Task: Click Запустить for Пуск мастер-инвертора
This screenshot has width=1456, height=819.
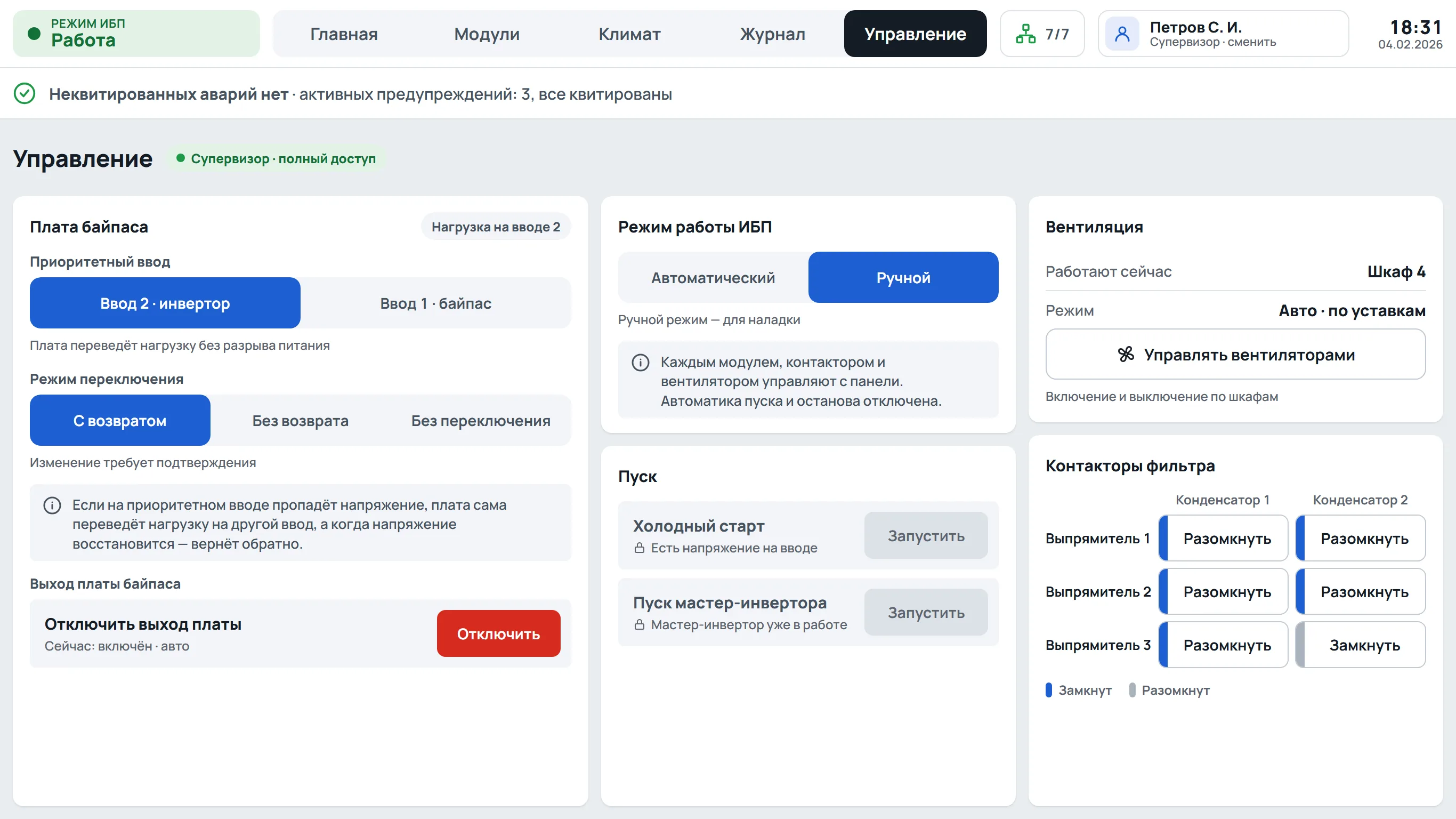Action: (926, 612)
